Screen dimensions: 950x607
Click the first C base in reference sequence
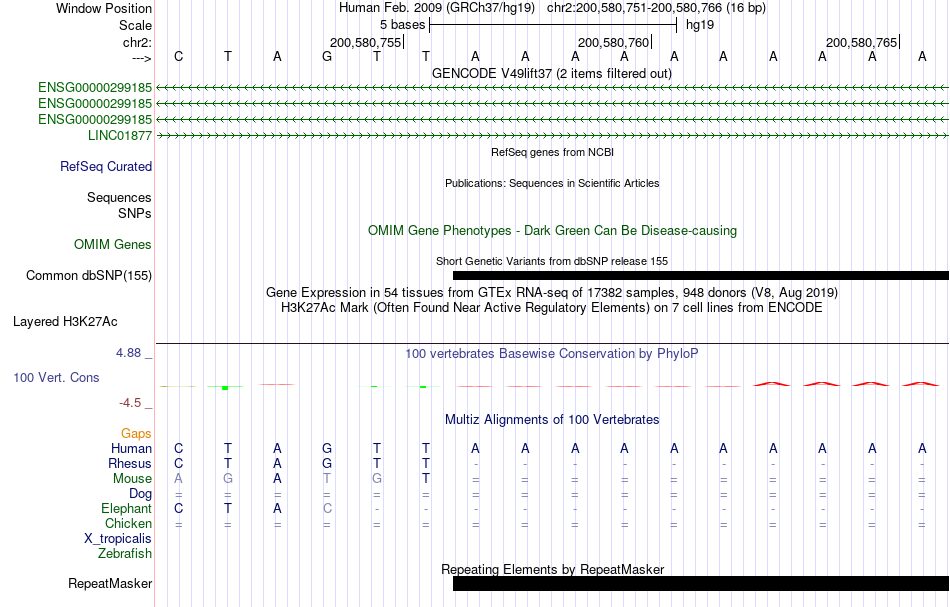(178, 57)
